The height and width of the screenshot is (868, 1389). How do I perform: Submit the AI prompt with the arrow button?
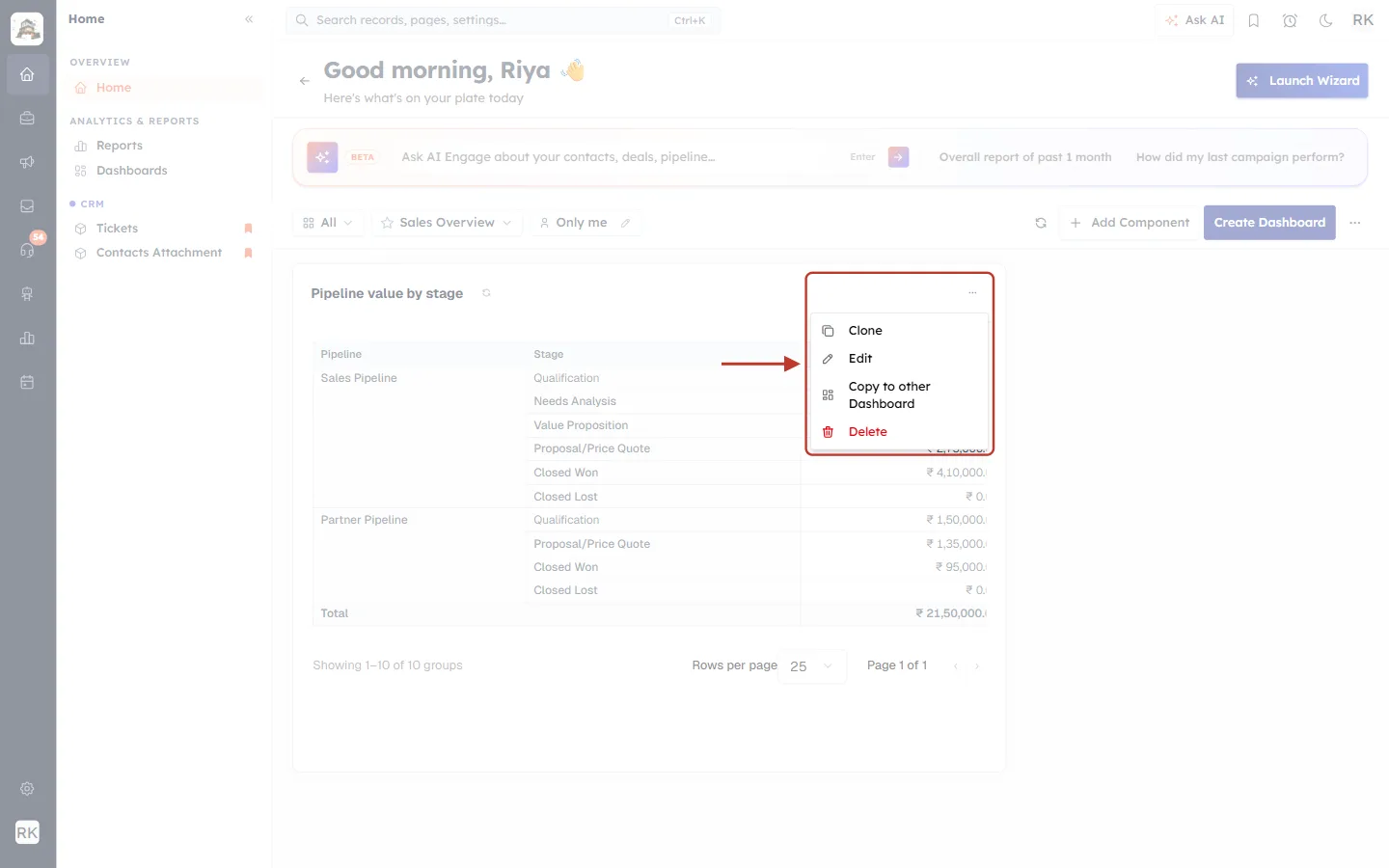point(898,157)
